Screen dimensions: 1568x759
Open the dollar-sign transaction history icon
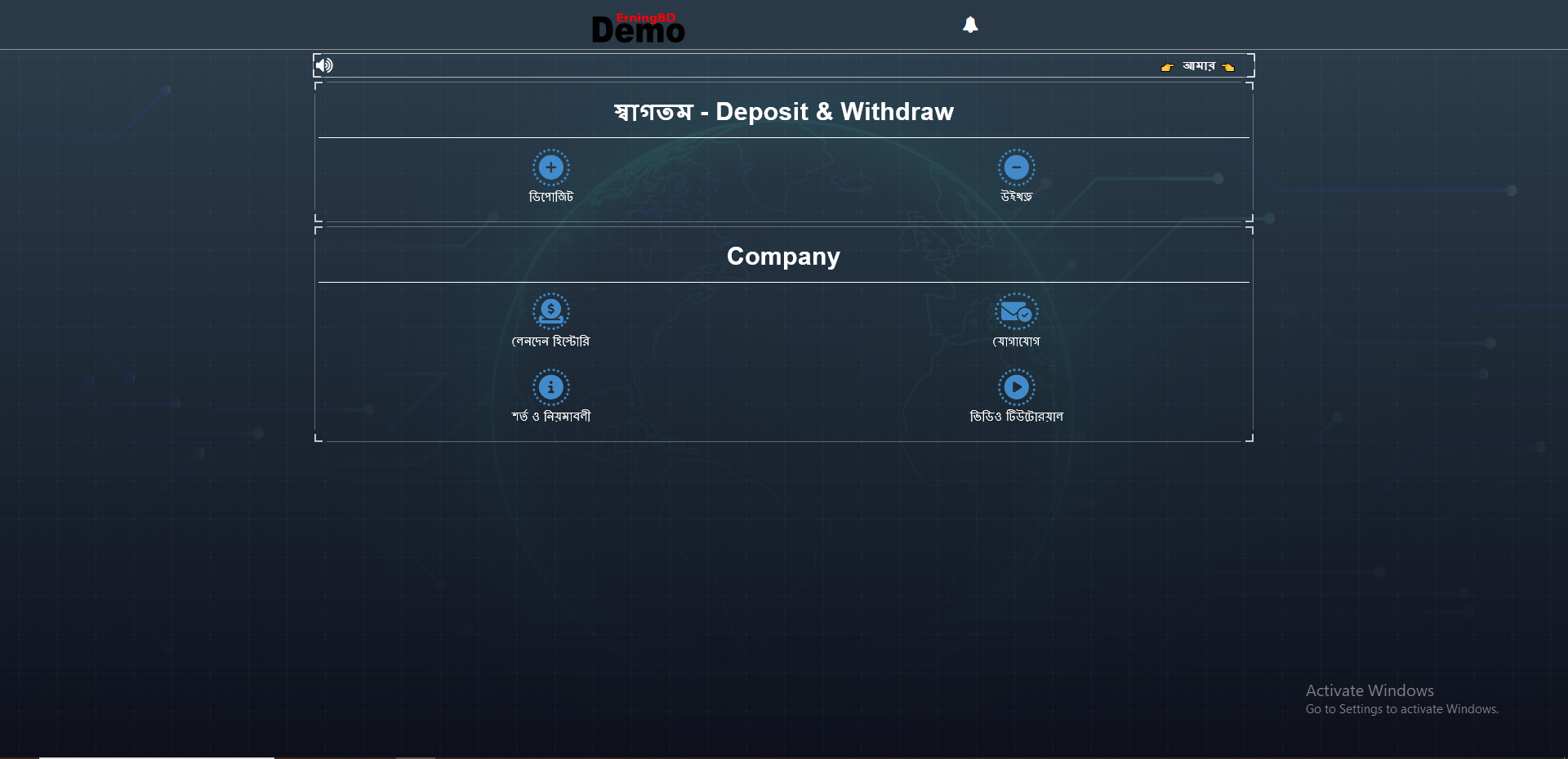click(551, 310)
